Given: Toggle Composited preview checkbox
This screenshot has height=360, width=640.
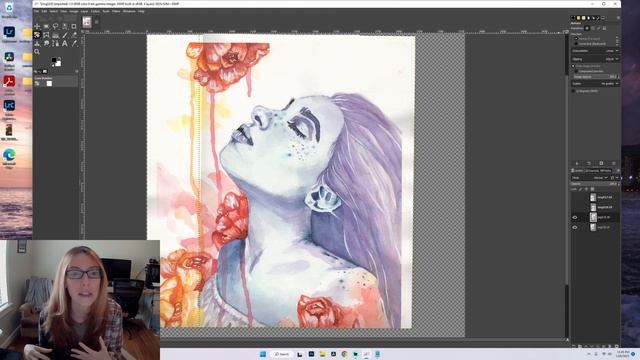Looking at the screenshot, I should point(576,71).
